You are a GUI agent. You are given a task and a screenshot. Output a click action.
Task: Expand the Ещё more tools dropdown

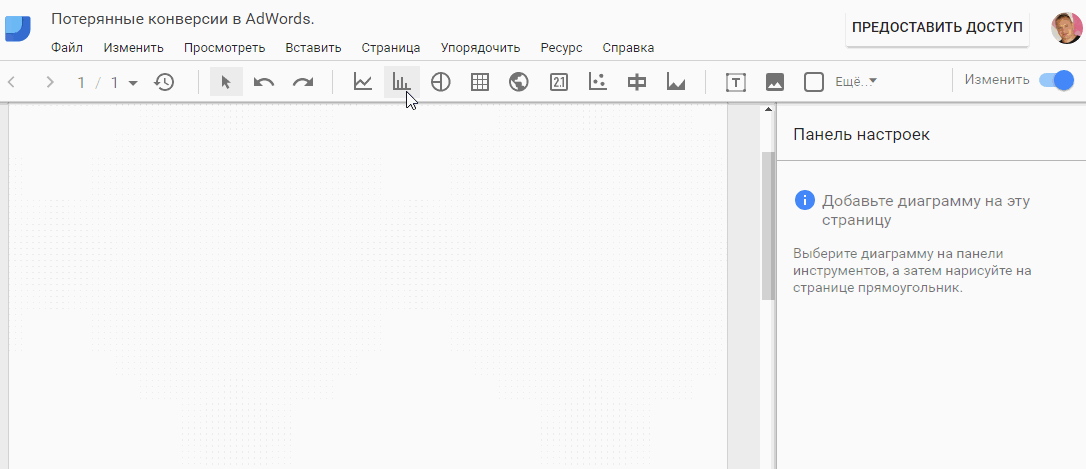(x=856, y=82)
